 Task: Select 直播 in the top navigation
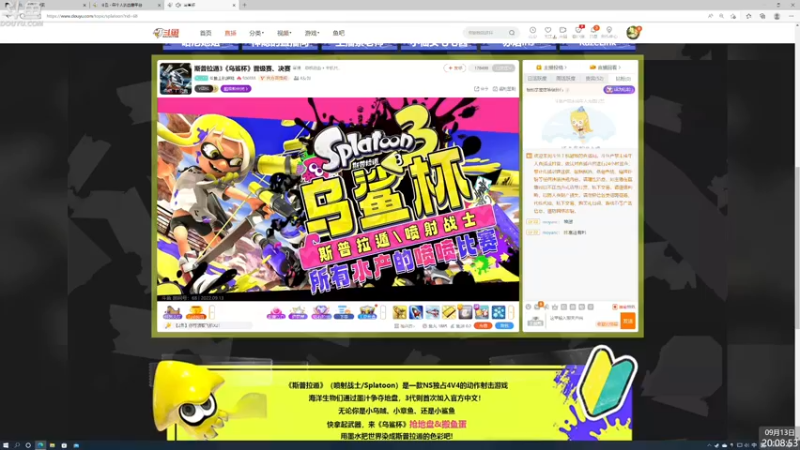tap(230, 33)
